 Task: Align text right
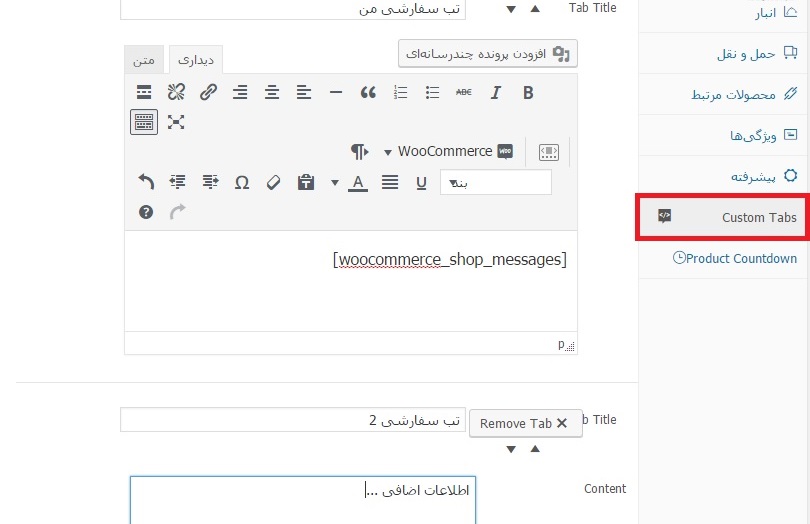(240, 93)
